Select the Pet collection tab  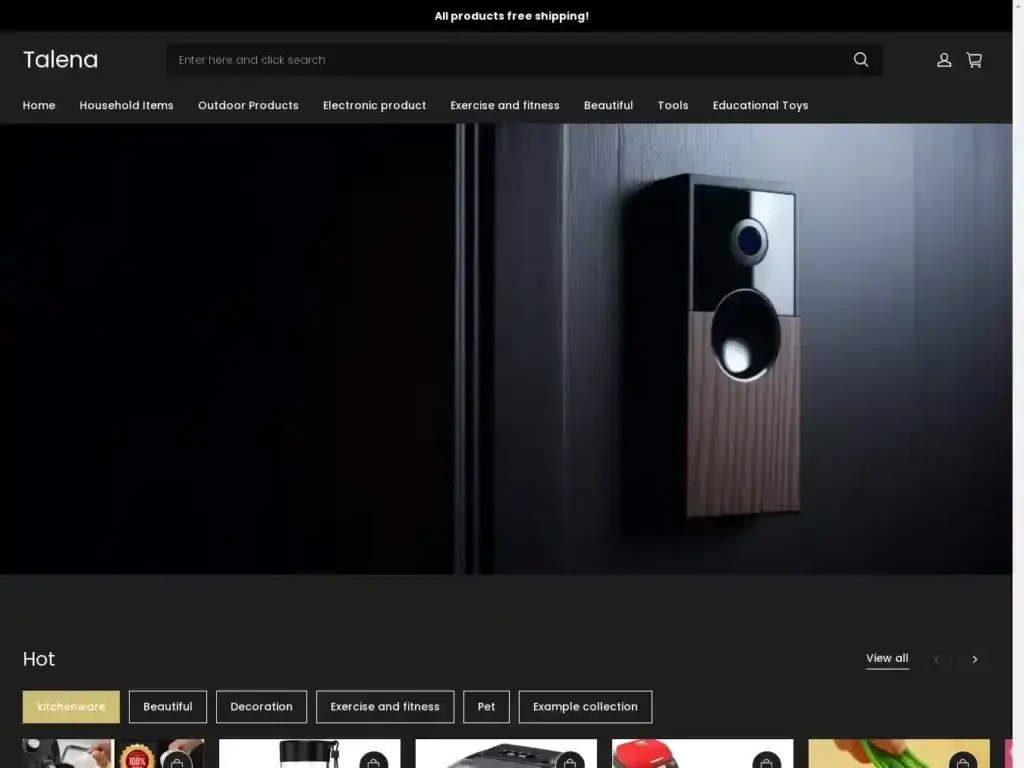click(x=486, y=706)
